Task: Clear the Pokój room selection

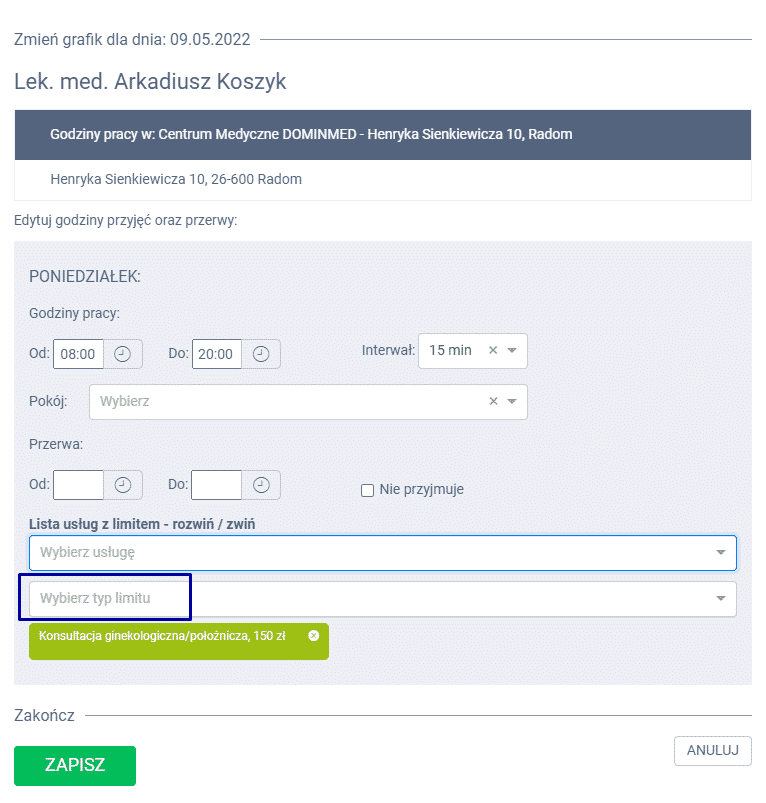Action: click(x=492, y=402)
